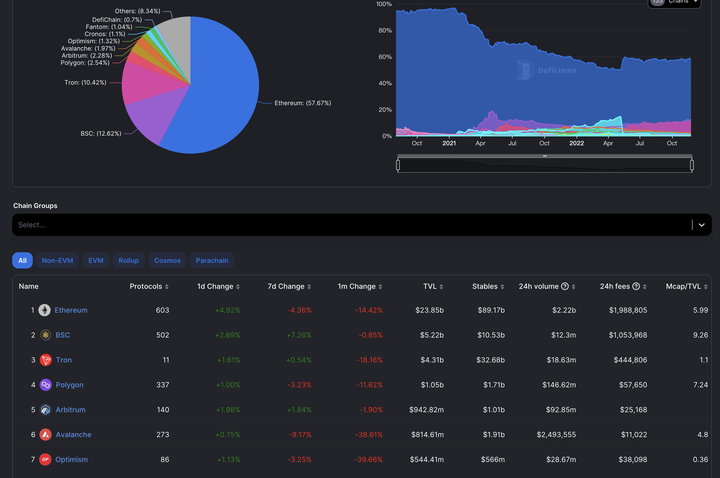Select the Parachain filter tab
This screenshot has height=478, width=720.
pyautogui.click(x=212, y=260)
